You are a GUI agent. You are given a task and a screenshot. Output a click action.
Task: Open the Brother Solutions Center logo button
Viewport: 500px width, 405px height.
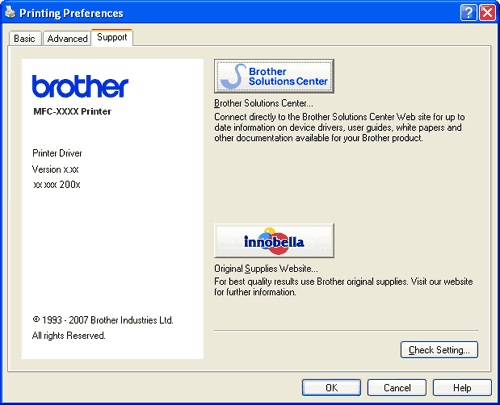(x=274, y=76)
